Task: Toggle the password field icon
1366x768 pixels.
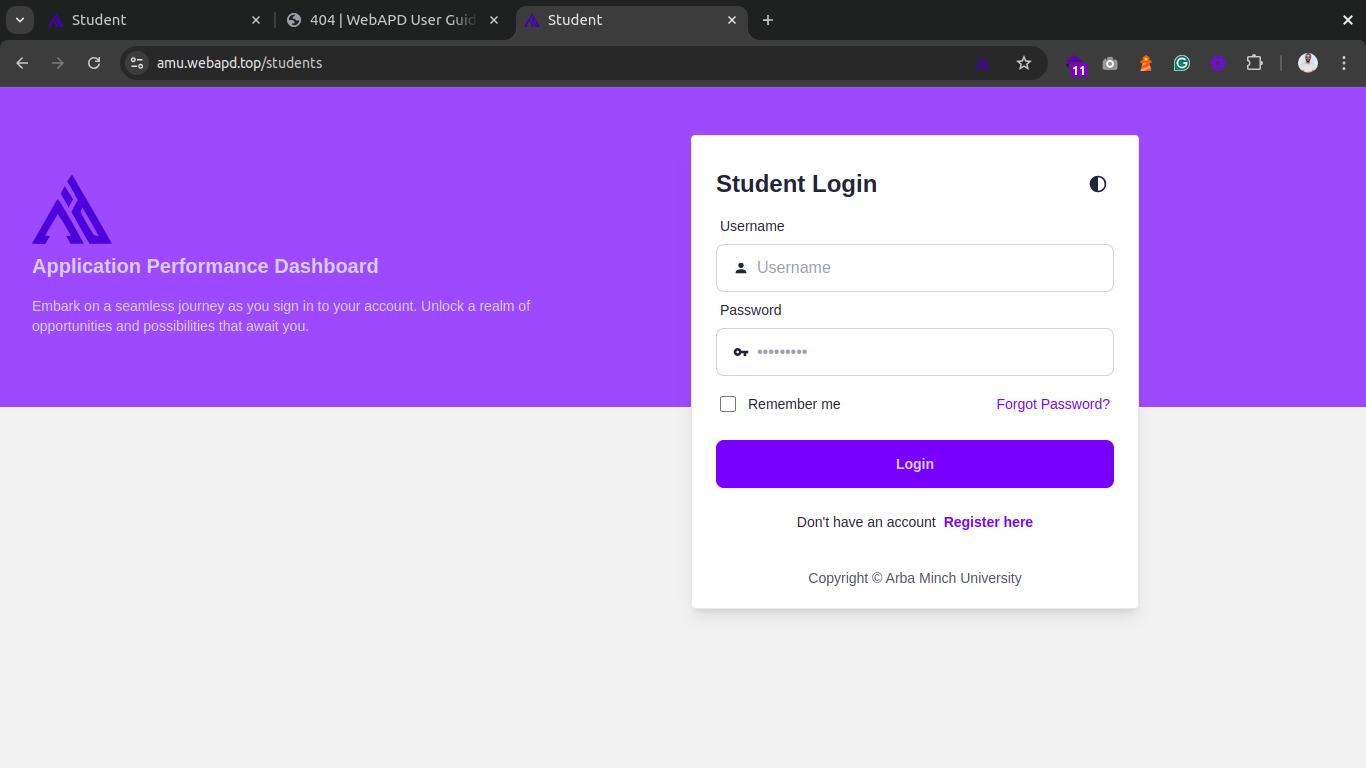Action: (741, 352)
